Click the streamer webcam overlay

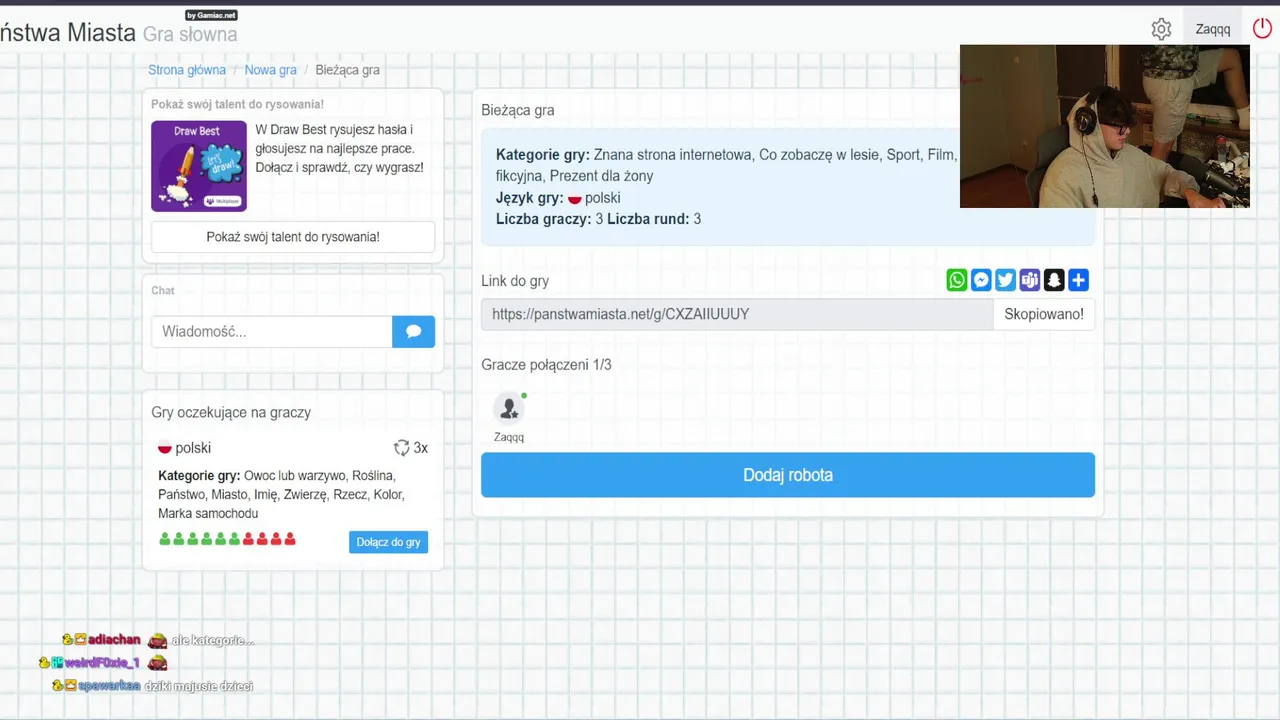pos(1105,126)
